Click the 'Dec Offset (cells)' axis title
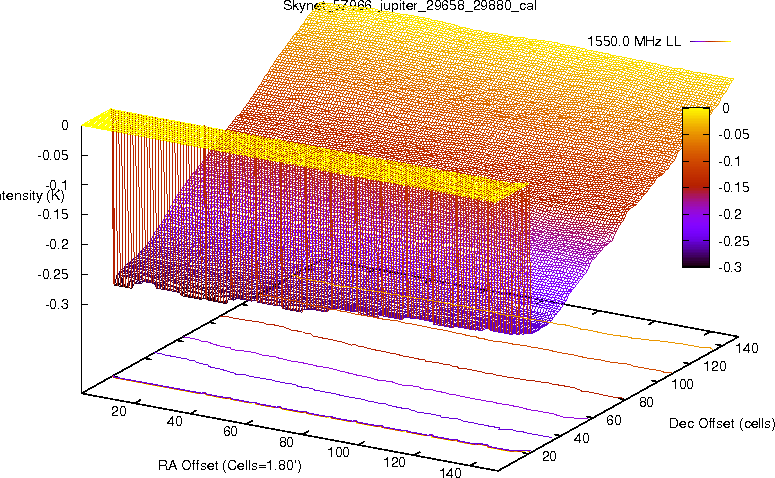Image resolution: width=775 pixels, height=478 pixels. click(722, 423)
